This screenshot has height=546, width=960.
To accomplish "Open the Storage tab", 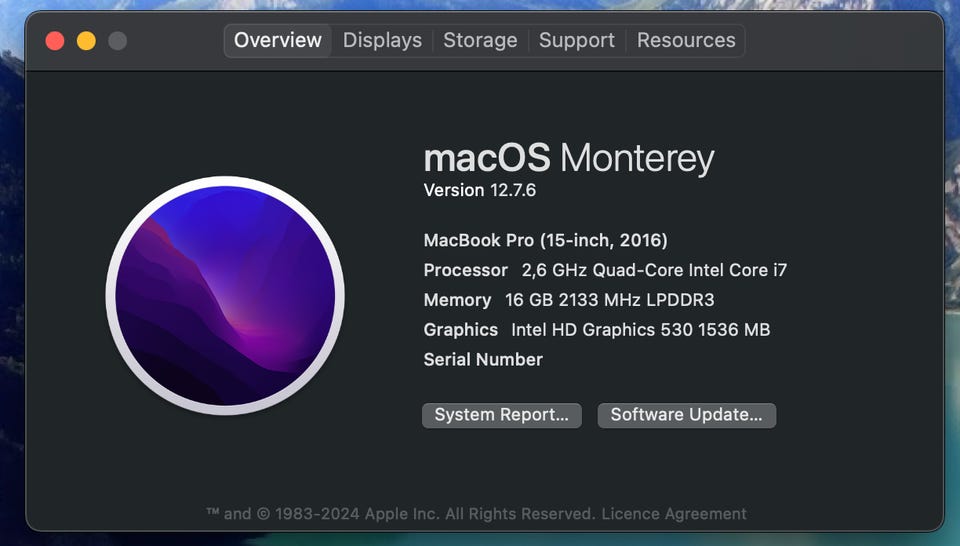I will coord(480,41).
